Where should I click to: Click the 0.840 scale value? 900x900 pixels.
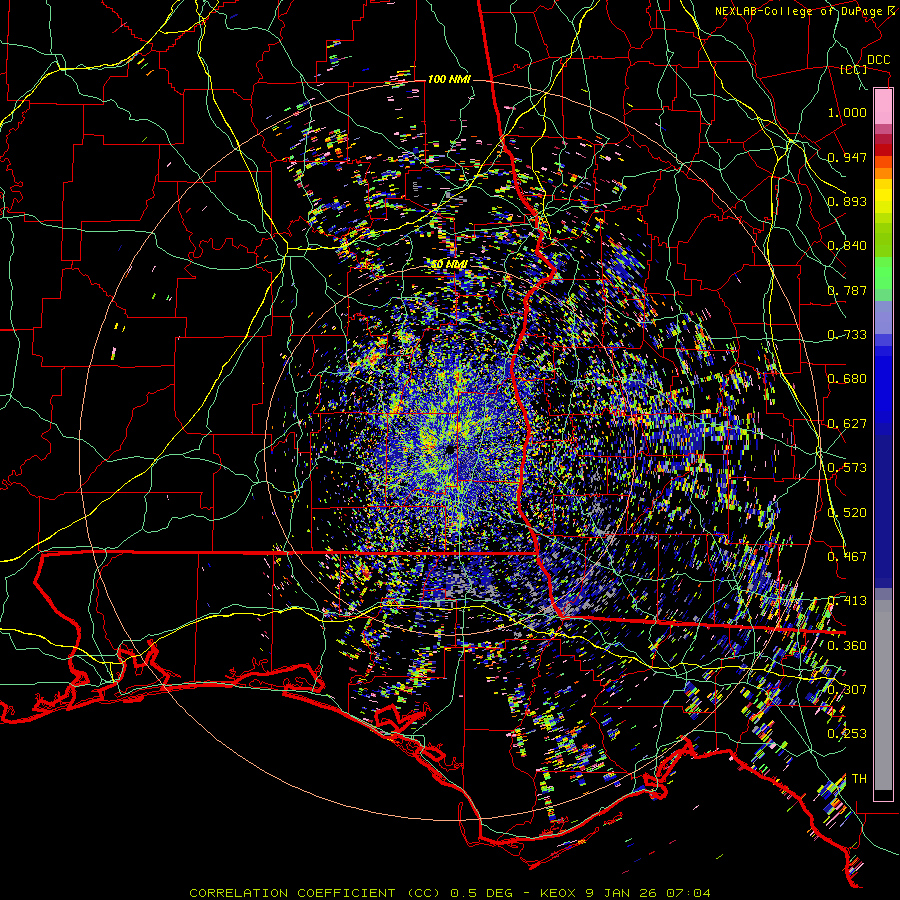click(x=847, y=246)
